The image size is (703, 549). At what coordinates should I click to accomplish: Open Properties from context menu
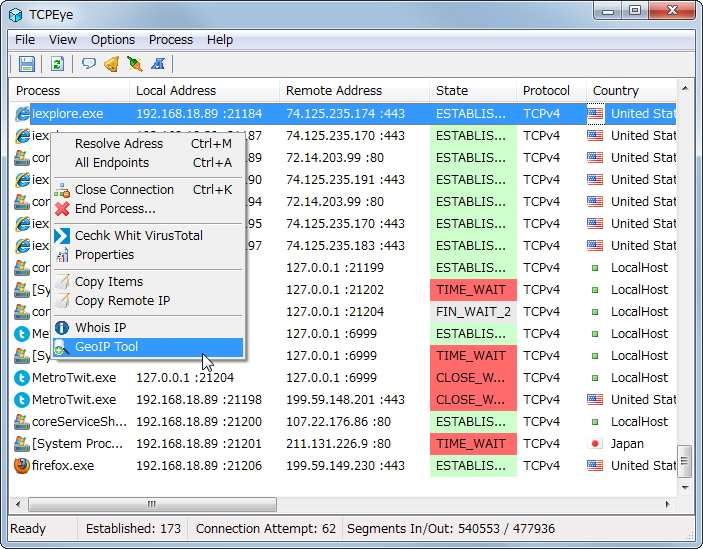[x=148, y=255]
